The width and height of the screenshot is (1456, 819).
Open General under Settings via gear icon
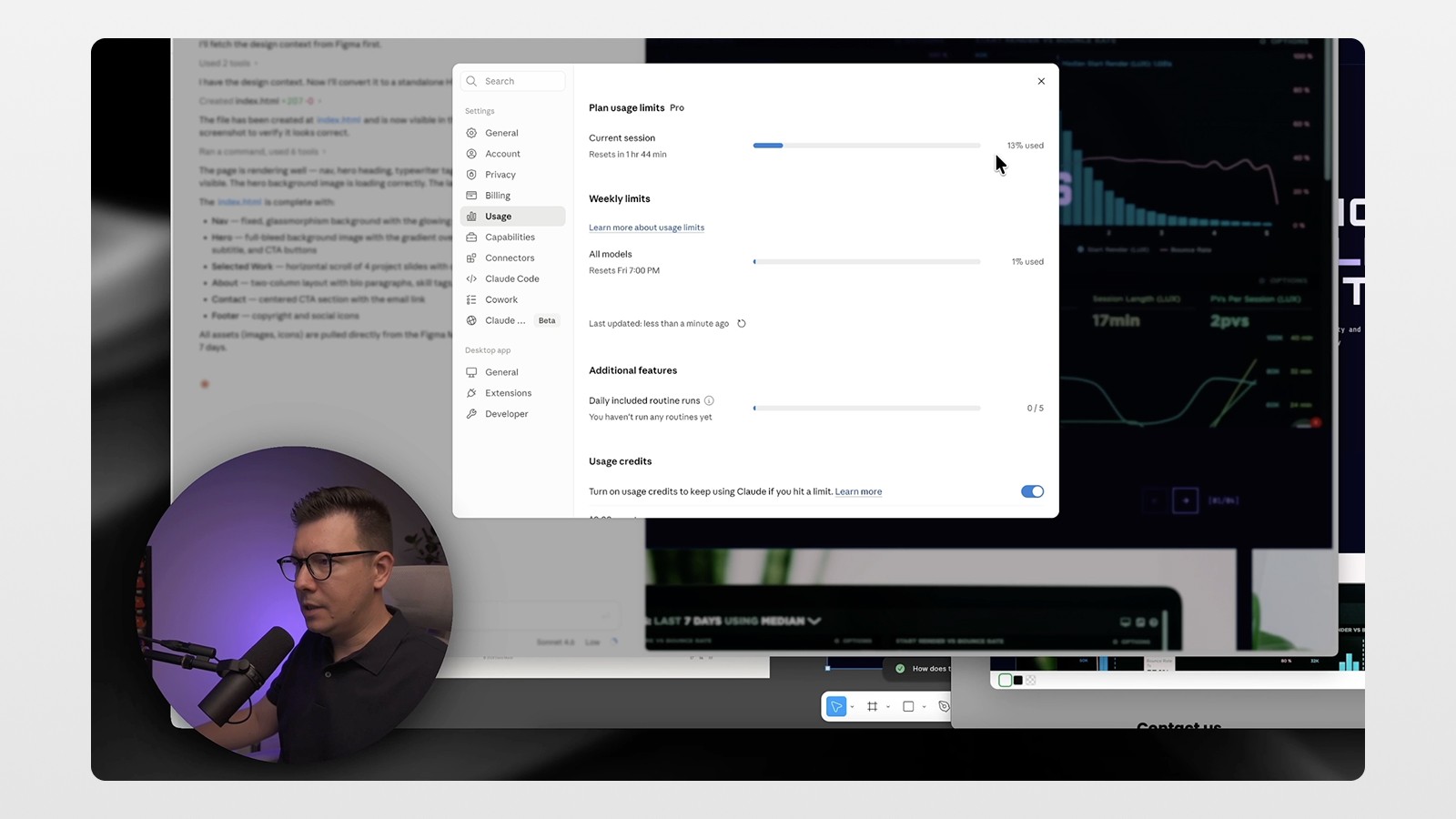click(x=512, y=133)
